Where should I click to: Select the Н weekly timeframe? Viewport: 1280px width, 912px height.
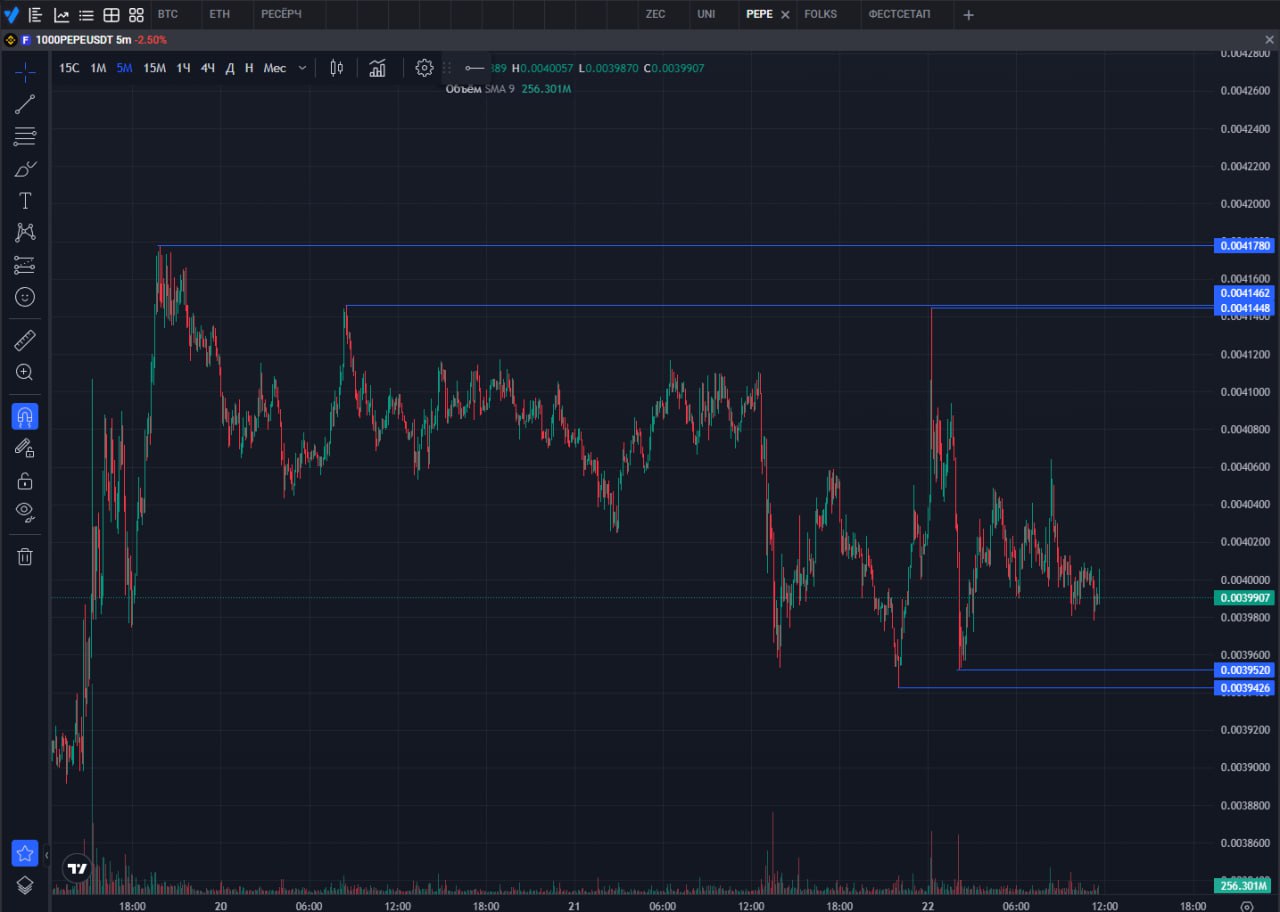click(249, 68)
